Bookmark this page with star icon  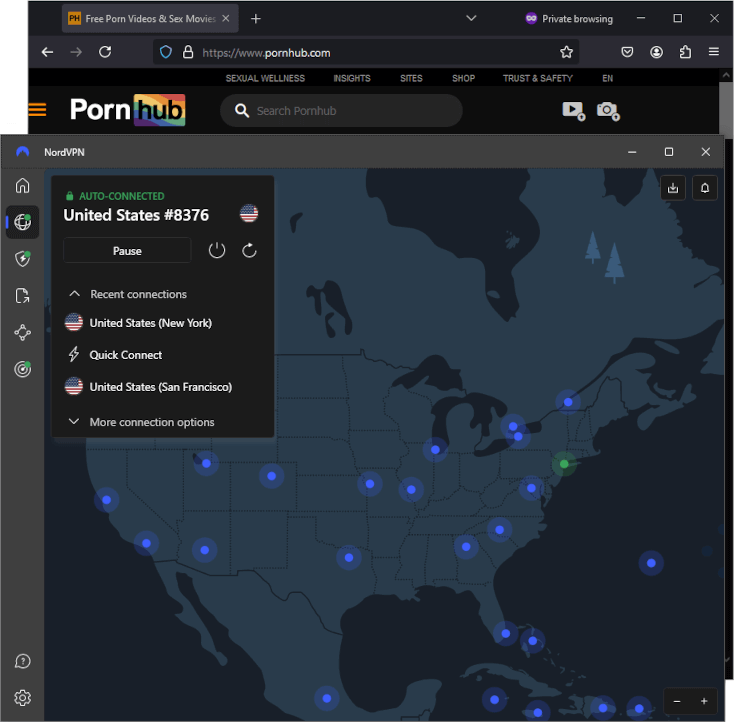566,52
